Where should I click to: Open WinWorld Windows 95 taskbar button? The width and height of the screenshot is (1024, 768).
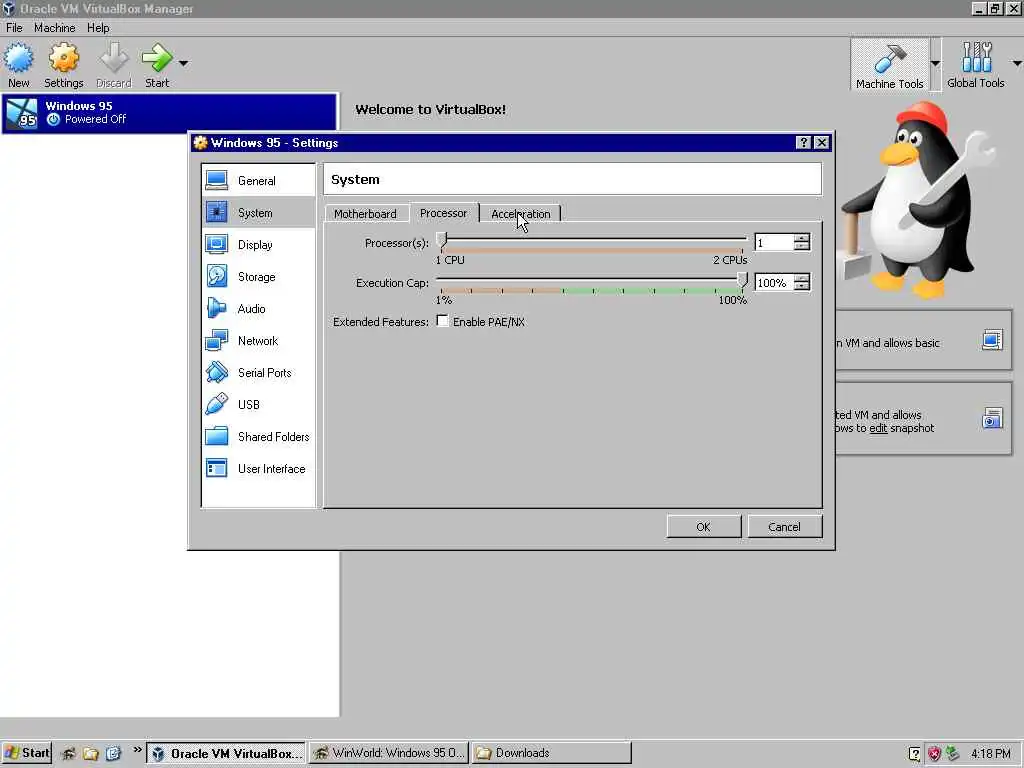click(x=389, y=753)
